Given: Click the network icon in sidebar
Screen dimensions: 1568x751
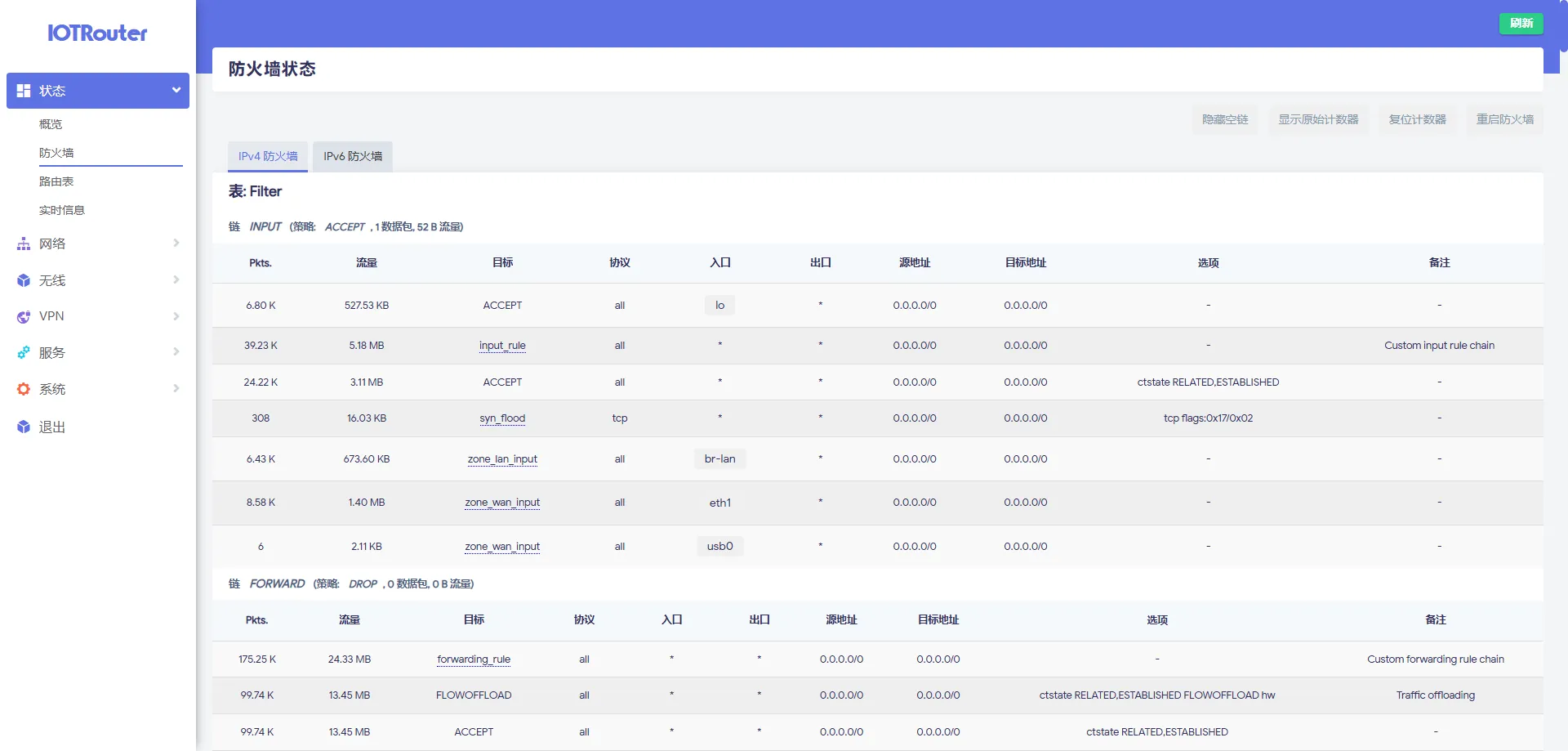Looking at the screenshot, I should tap(24, 244).
